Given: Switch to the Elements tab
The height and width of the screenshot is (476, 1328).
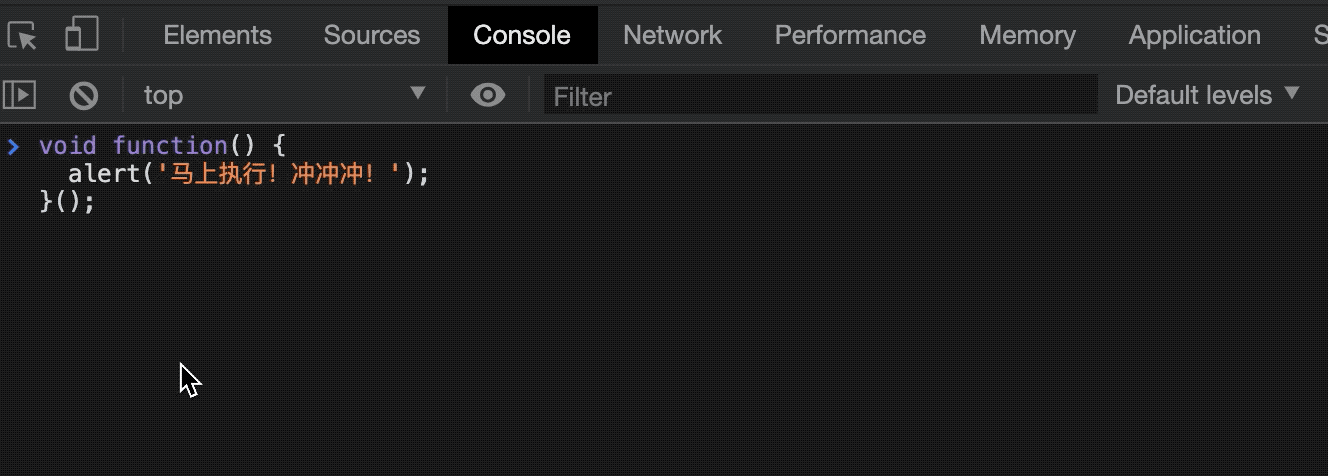Looking at the screenshot, I should point(217,35).
